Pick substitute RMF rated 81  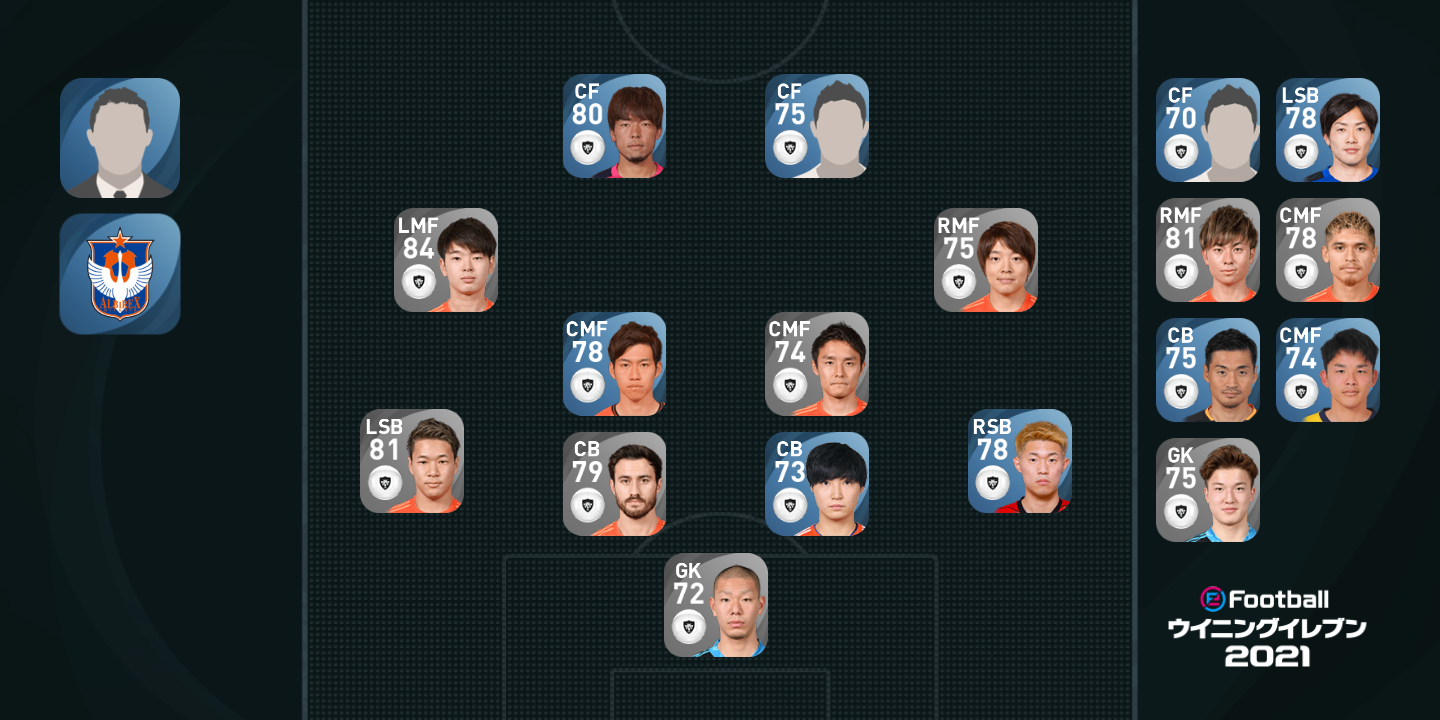1208,250
